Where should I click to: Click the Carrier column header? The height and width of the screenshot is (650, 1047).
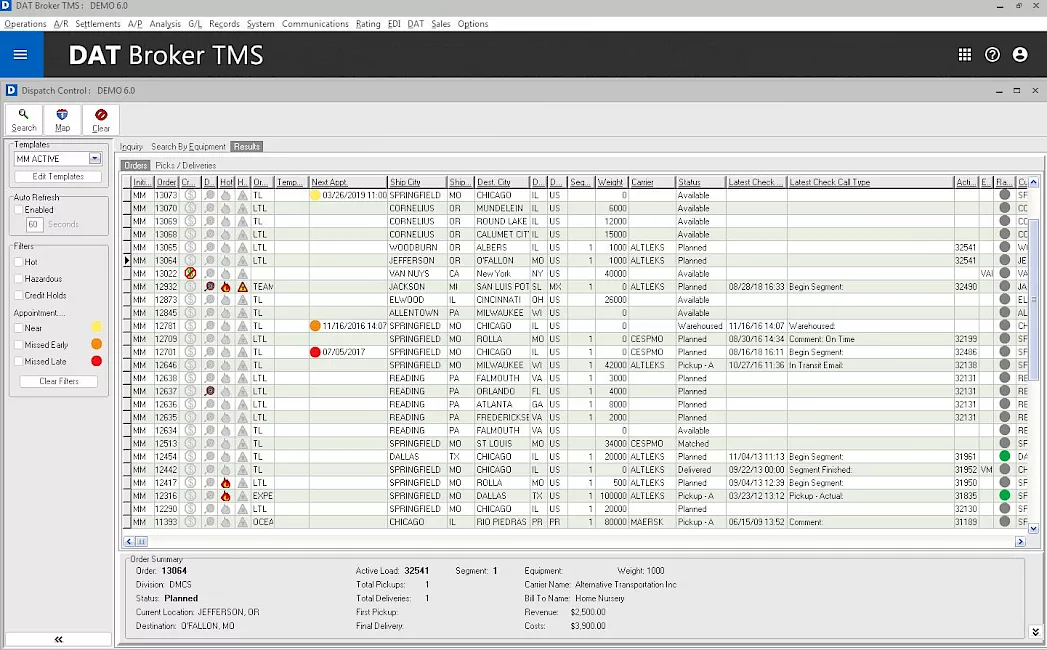[x=652, y=182]
